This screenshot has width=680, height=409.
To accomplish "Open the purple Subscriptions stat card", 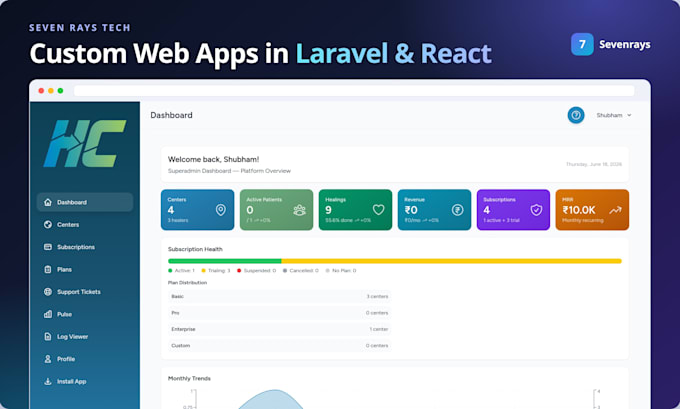I will coord(513,210).
